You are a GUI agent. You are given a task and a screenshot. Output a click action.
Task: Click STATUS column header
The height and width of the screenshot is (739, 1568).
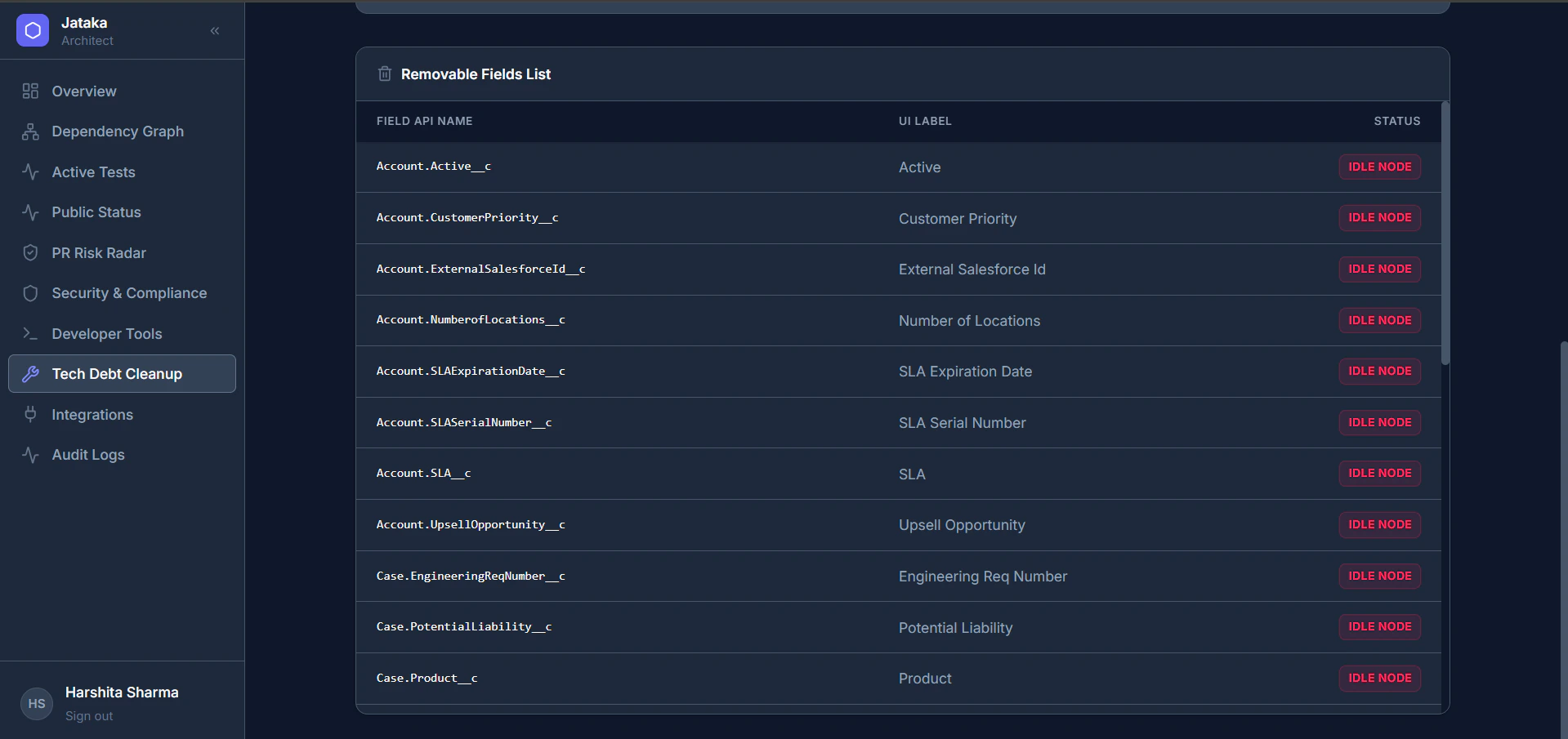[1396, 121]
